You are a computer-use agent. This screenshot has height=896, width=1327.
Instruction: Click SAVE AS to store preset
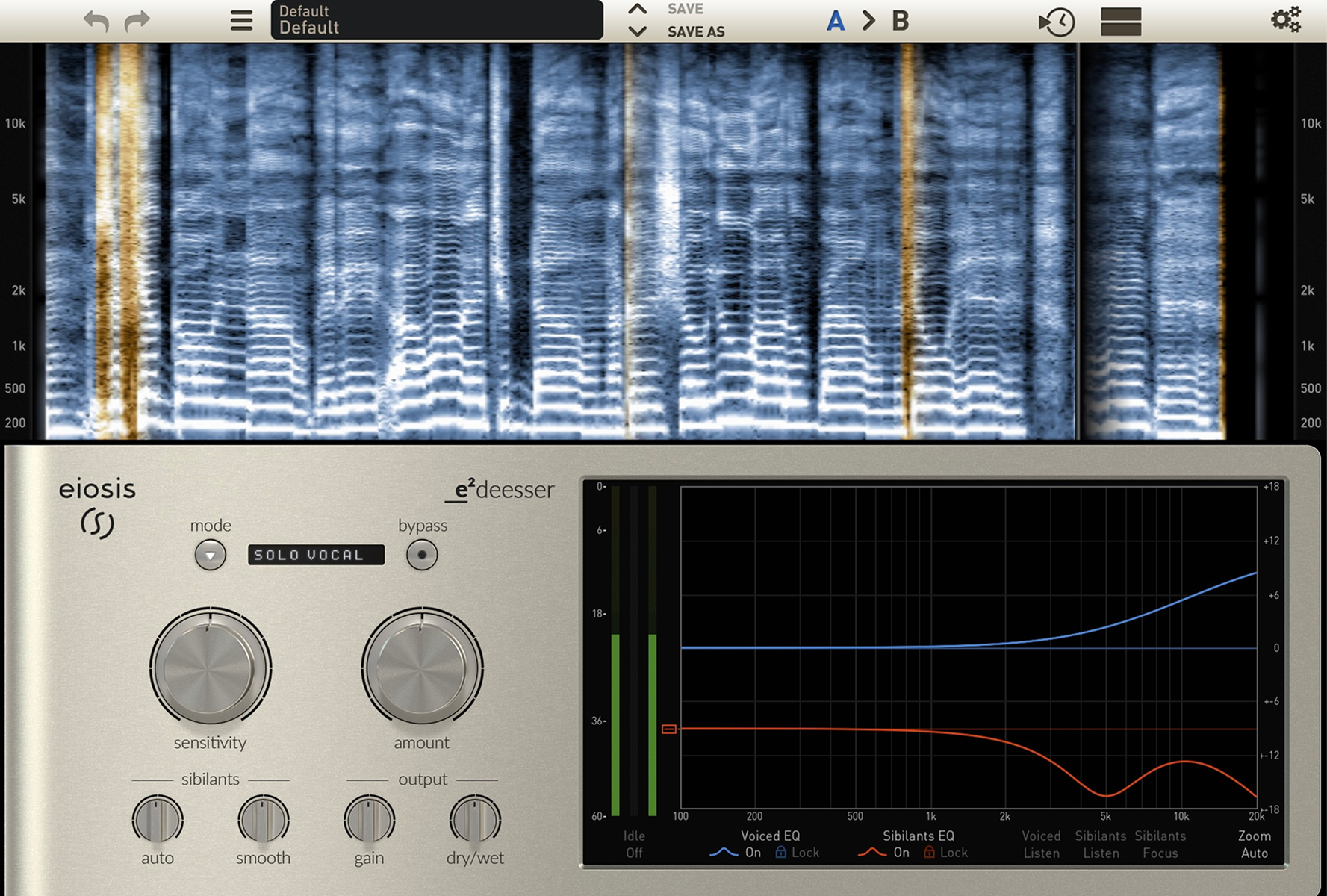tap(694, 31)
